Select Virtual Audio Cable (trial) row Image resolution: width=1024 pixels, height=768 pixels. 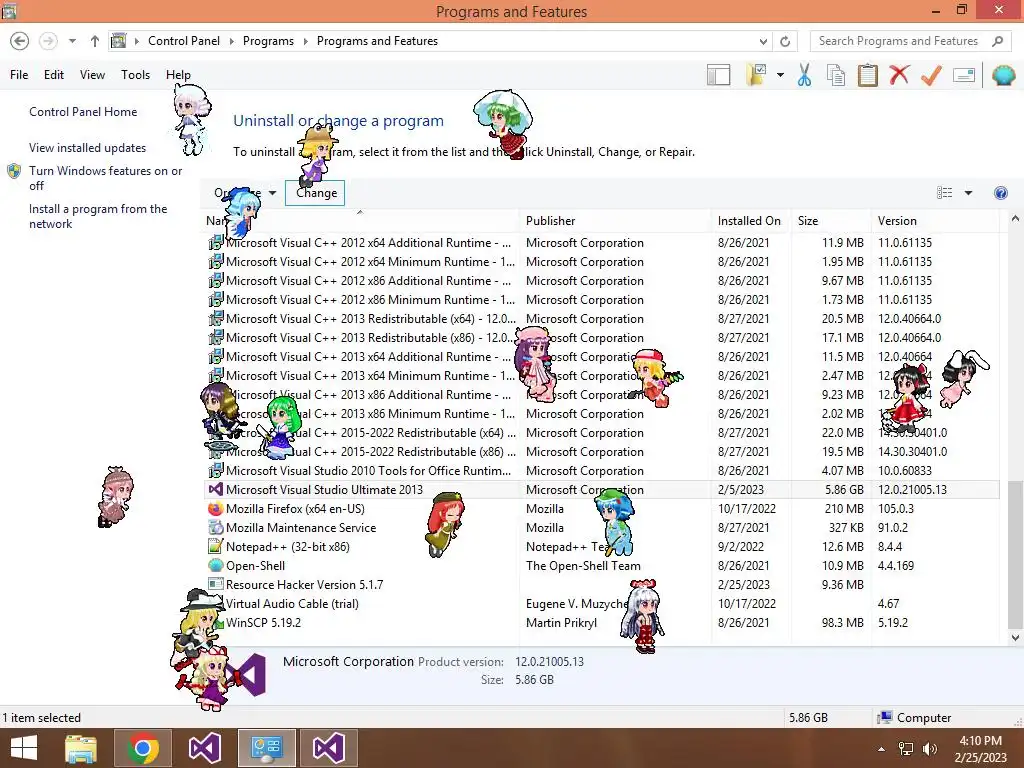point(602,603)
